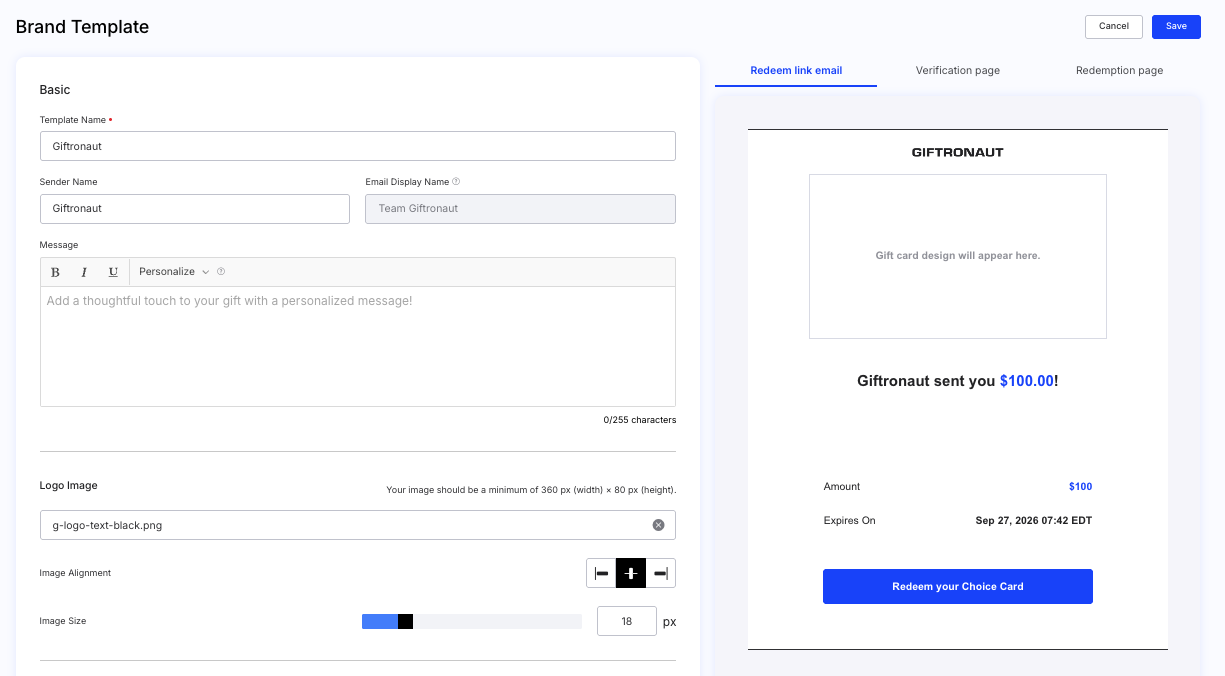Save the brand template

(1176, 27)
